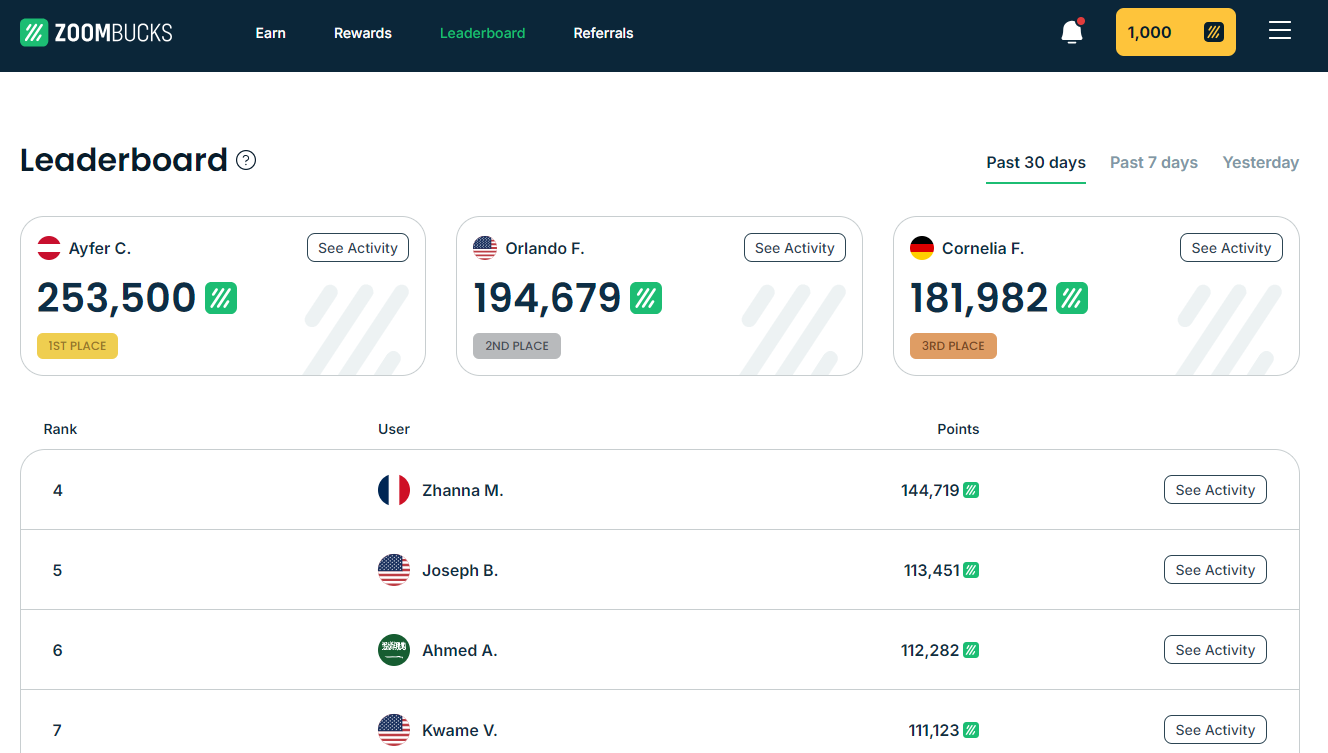Open the Referrals page
The width and height of the screenshot is (1328, 753).
[603, 33]
